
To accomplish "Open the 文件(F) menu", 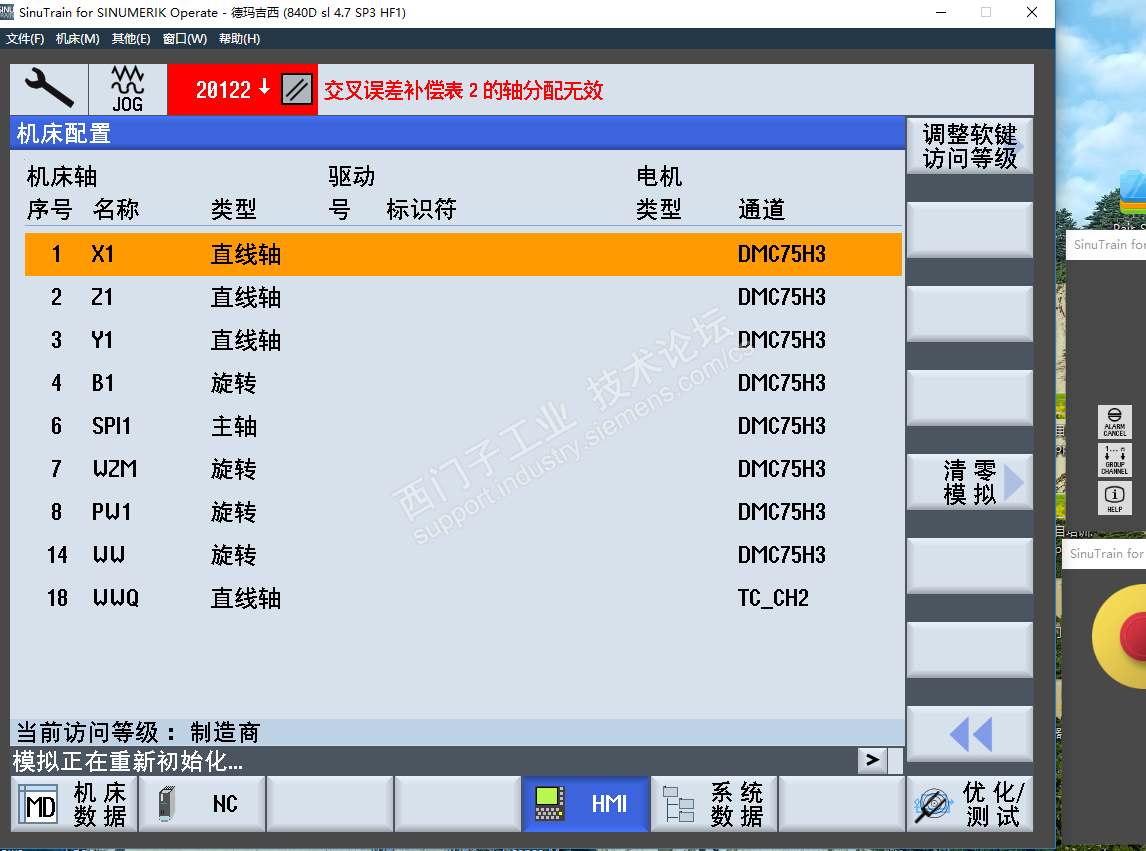I will (x=25, y=39).
